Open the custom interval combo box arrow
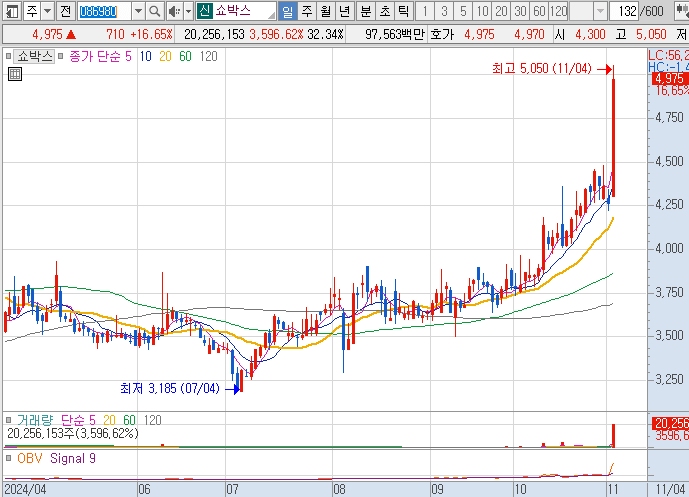Screen dimensions: 689x497 pyautogui.click(x=600, y=11)
